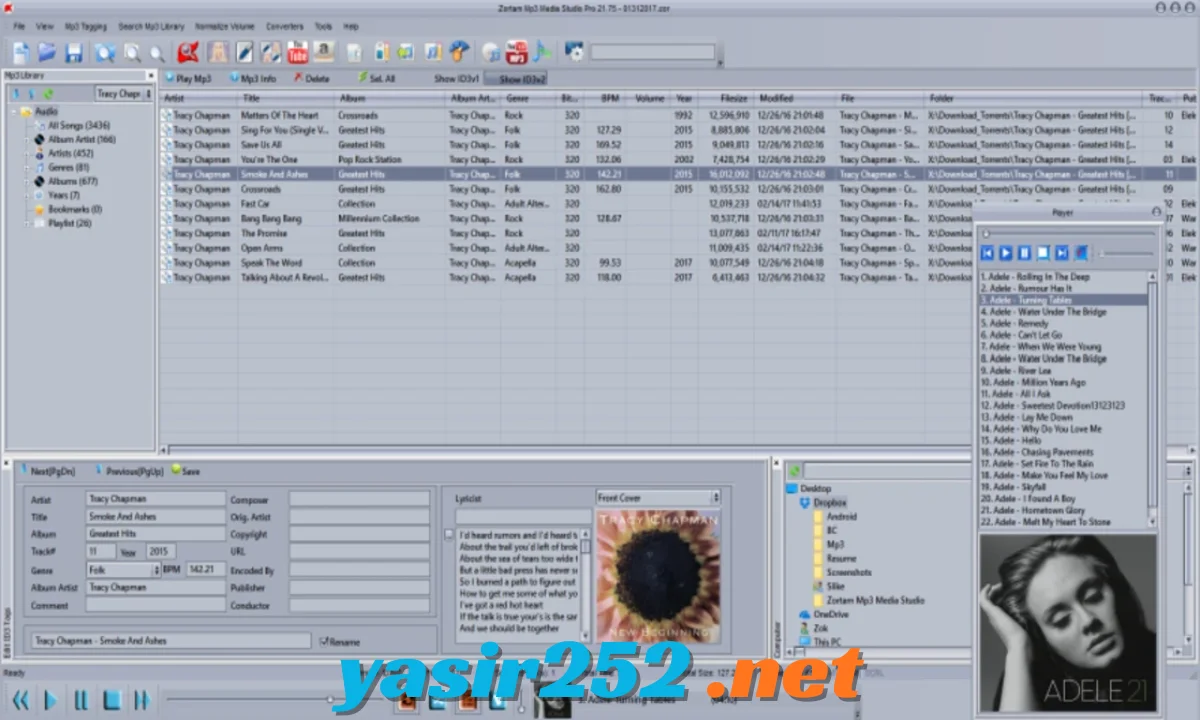
Task: Open the Help menu
Action: click(350, 26)
